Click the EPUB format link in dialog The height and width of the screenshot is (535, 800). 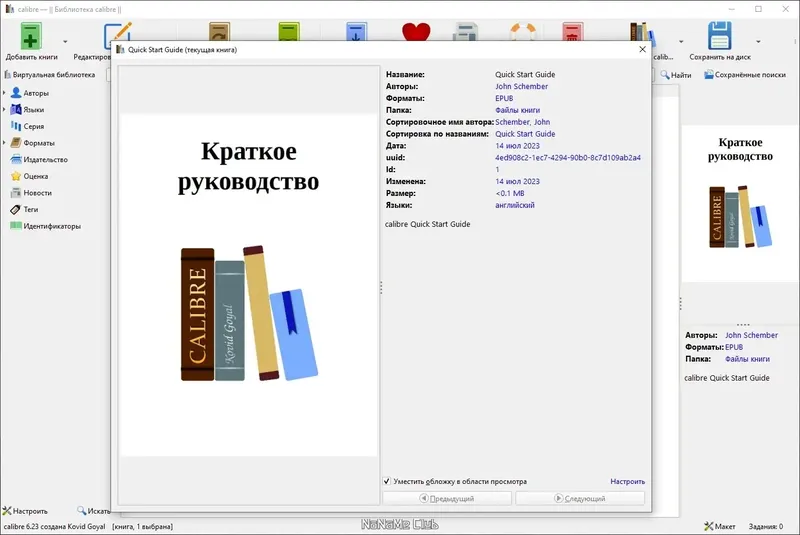click(x=504, y=98)
